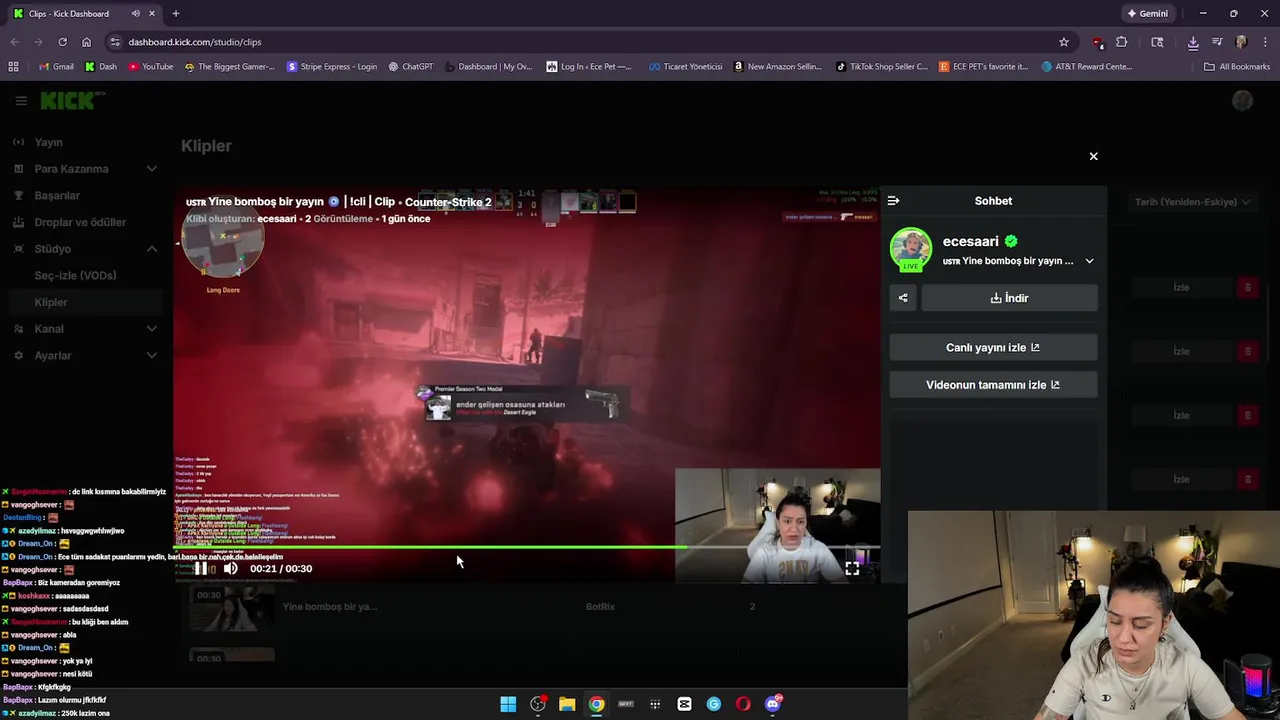
Task: Open Başarılar in the sidebar
Action: point(57,195)
